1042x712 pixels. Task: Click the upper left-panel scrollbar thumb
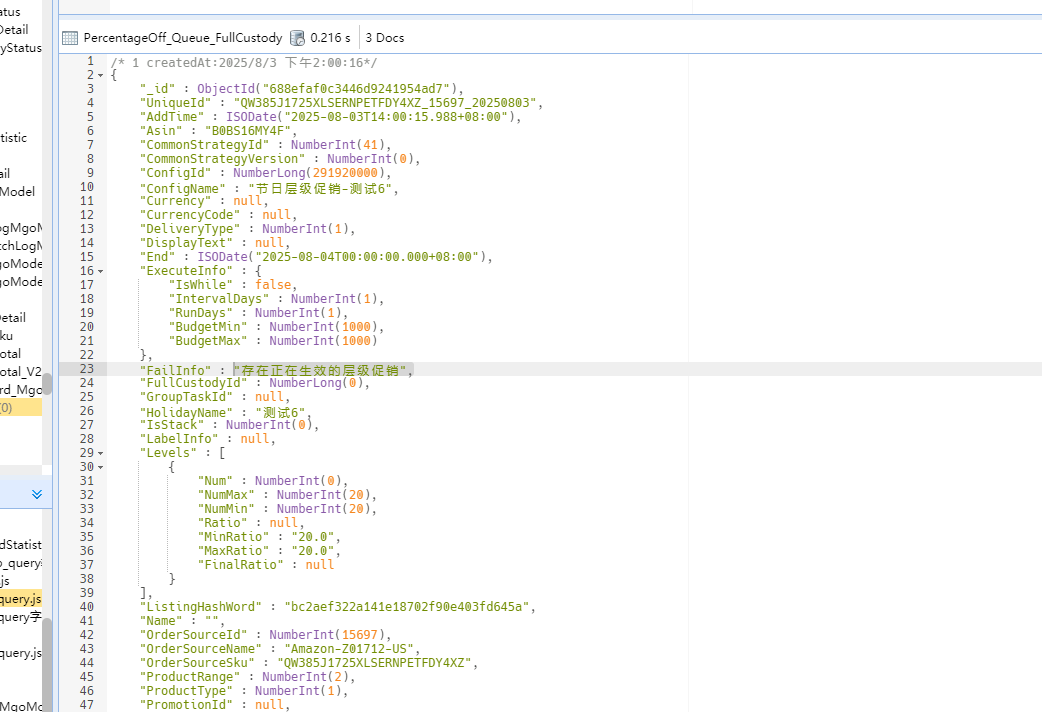47,384
